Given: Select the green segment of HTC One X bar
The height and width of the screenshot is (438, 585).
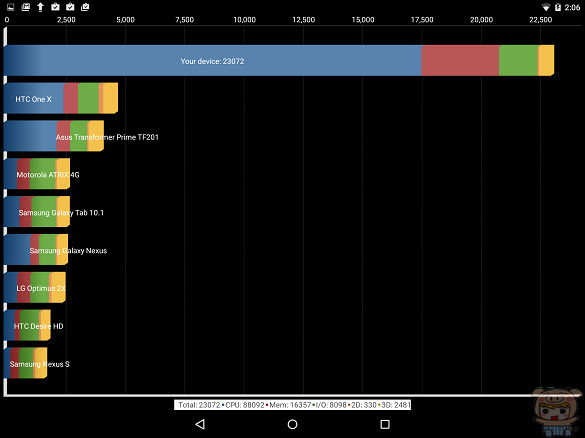Looking at the screenshot, I should (x=88, y=98).
